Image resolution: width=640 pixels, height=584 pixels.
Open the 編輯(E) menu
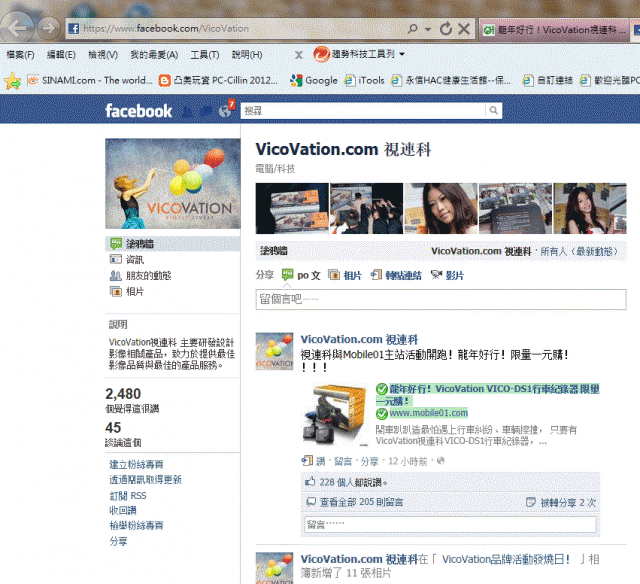pyautogui.click(x=61, y=55)
